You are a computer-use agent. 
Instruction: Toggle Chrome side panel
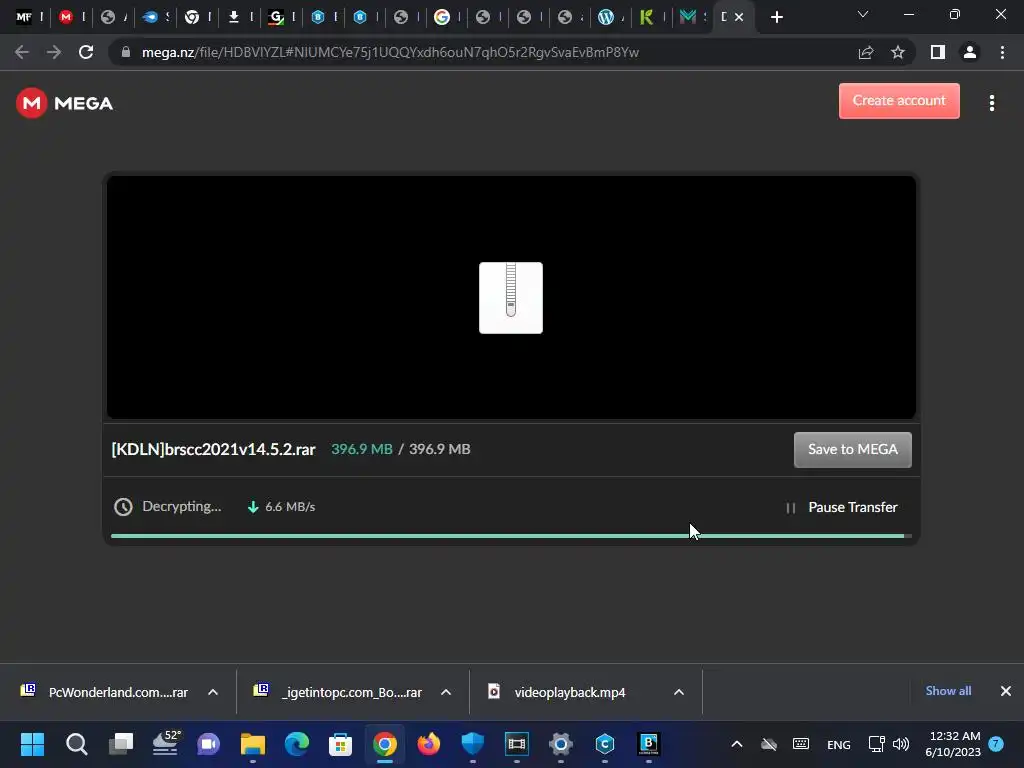pos(938,52)
